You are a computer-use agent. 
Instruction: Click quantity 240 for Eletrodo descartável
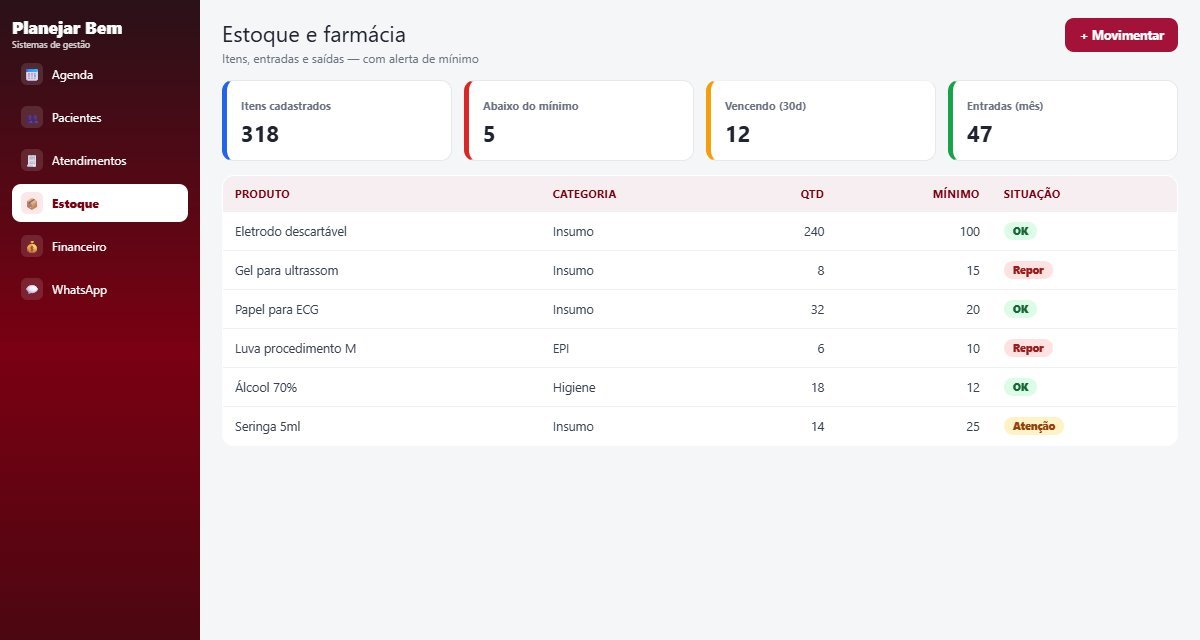pos(814,232)
